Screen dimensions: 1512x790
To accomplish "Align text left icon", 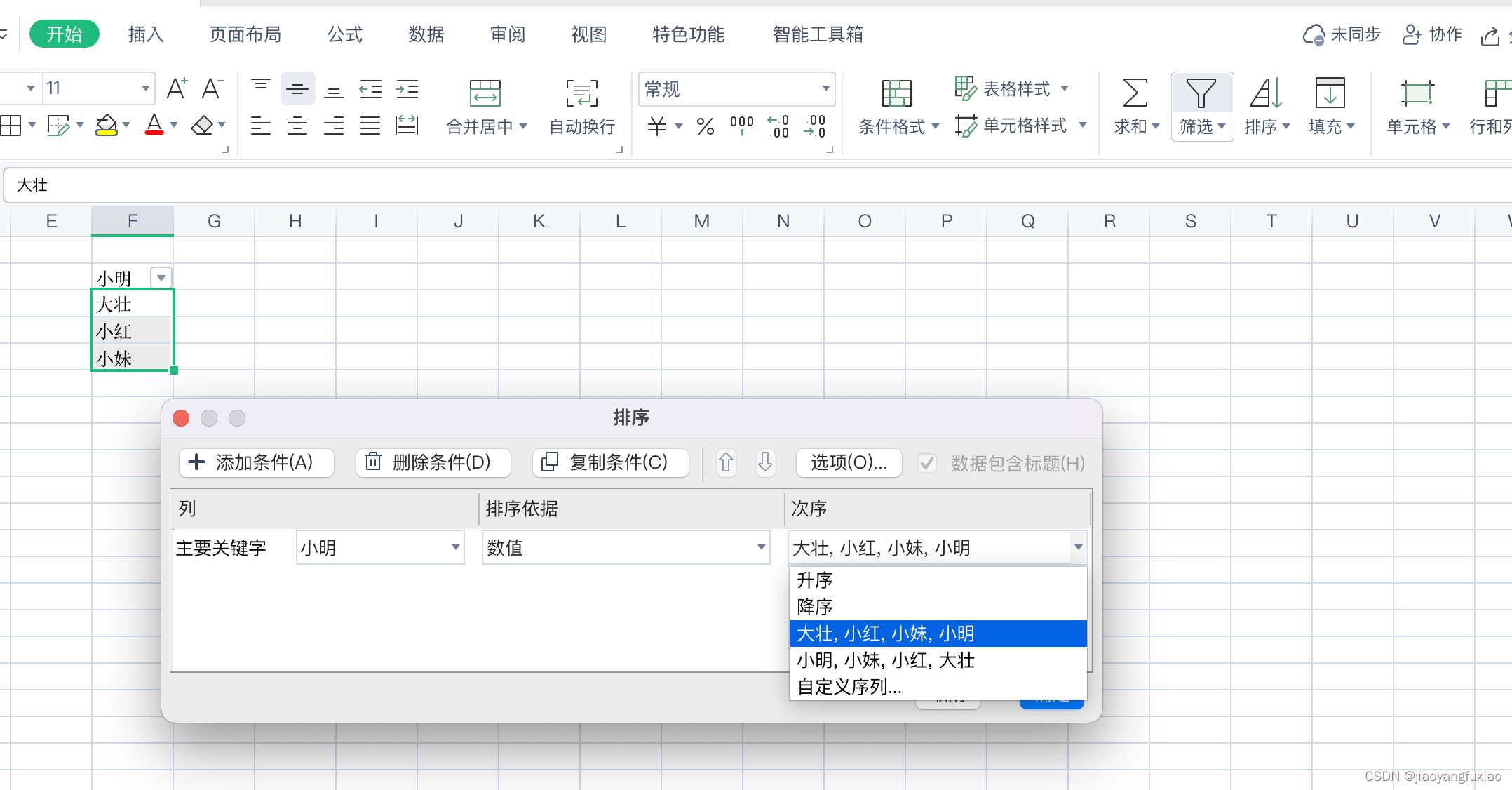I will click(x=261, y=126).
